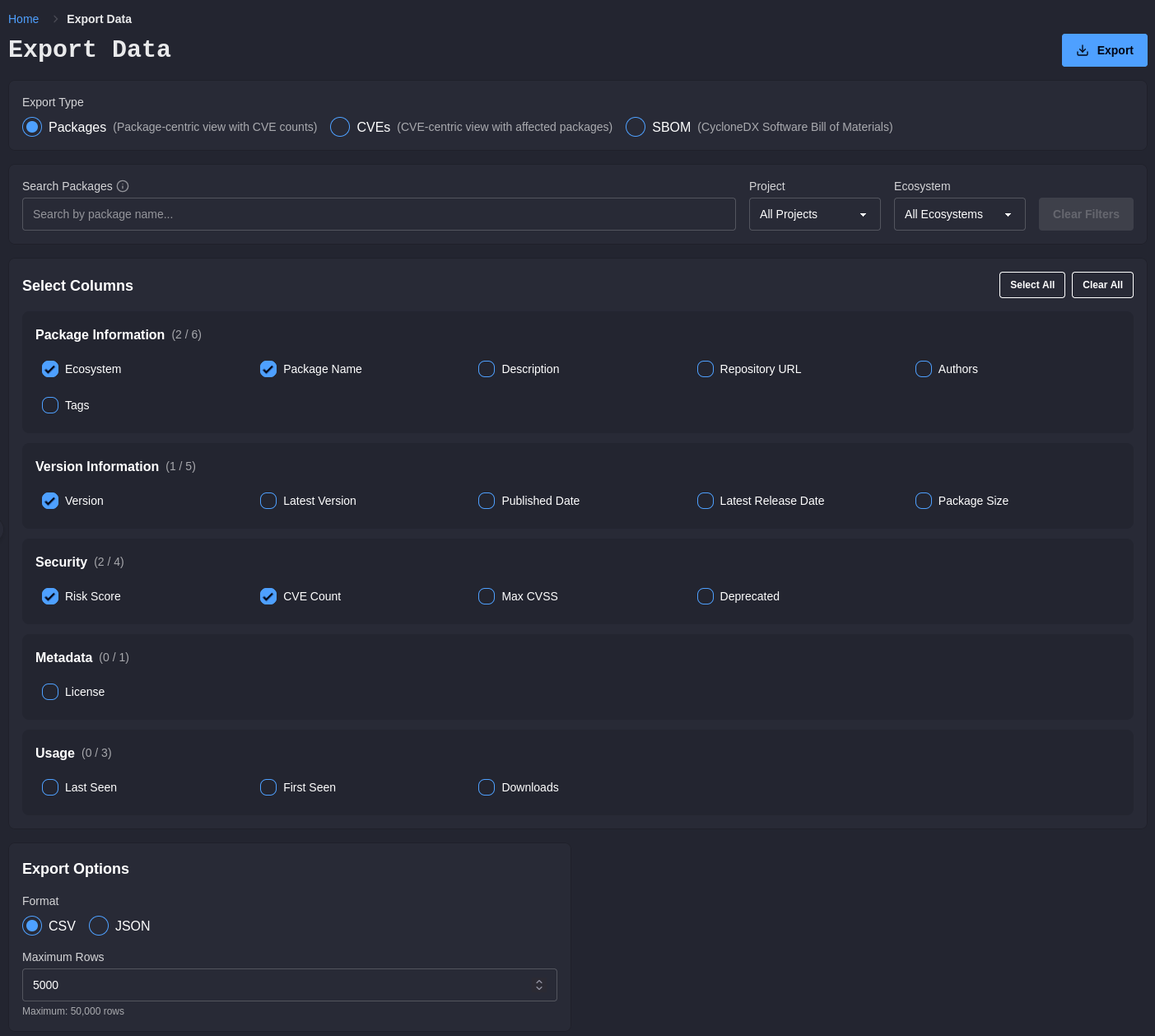Image resolution: width=1155 pixels, height=1036 pixels.
Task: Uncheck the Ecosystem column checkbox
Action: point(50,369)
